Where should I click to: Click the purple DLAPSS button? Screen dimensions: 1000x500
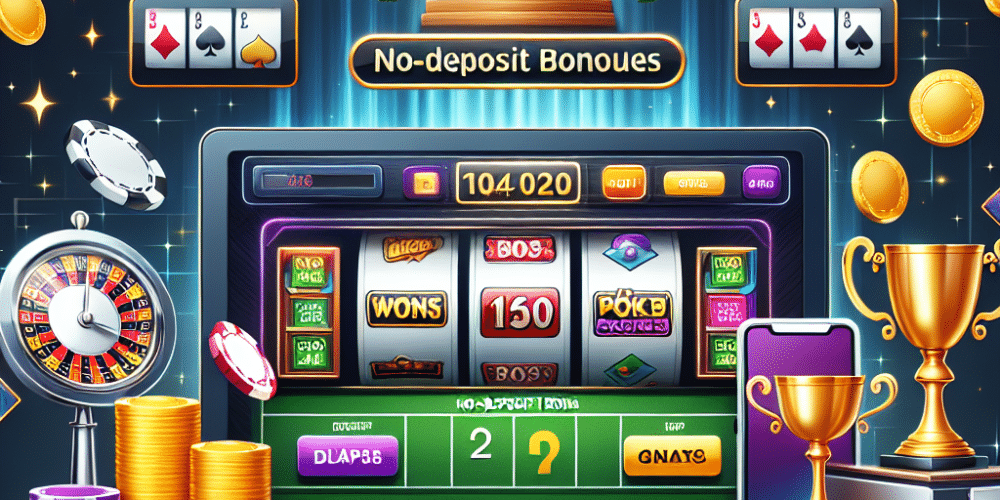point(348,455)
